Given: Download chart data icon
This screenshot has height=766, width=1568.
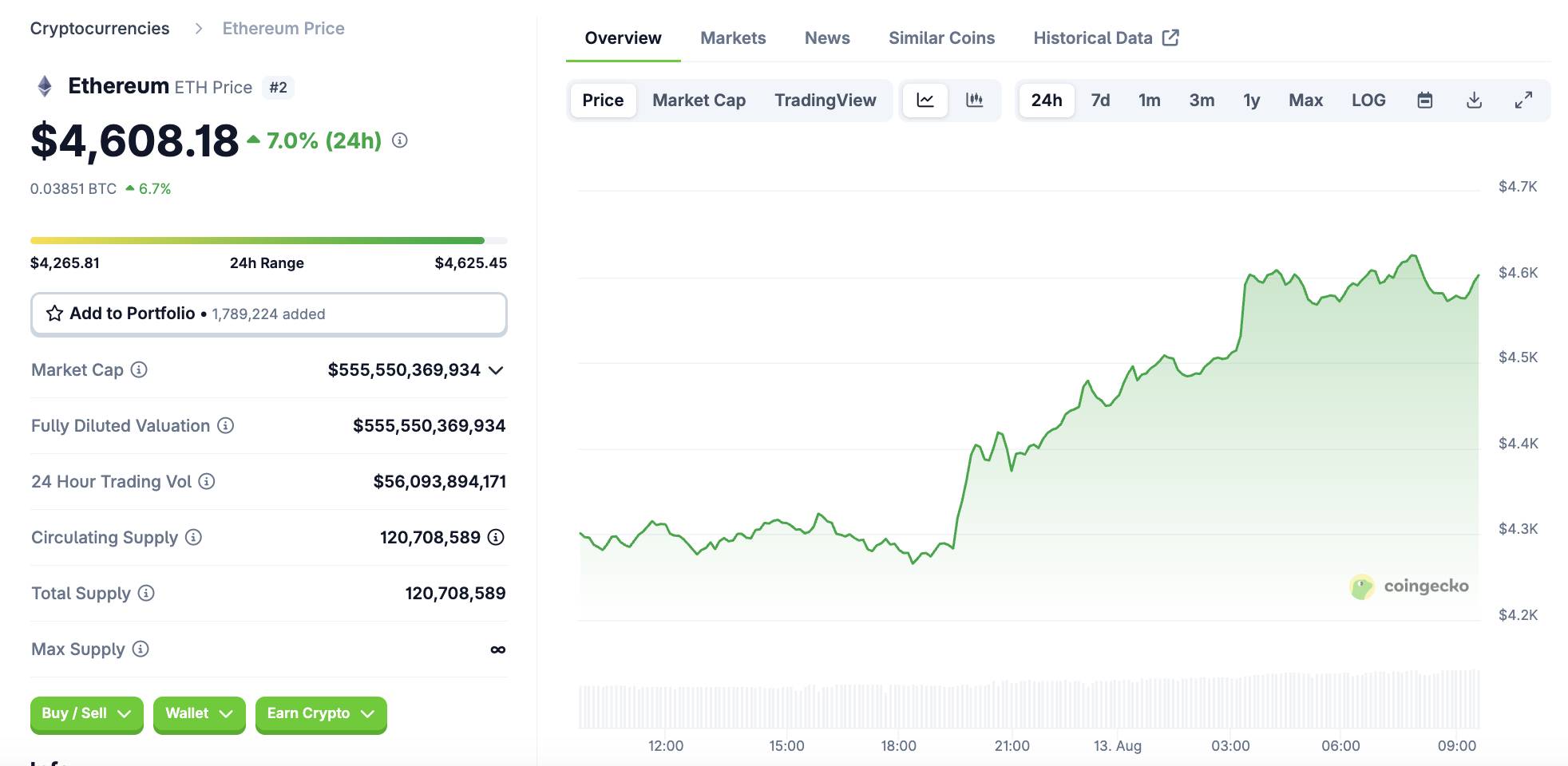Looking at the screenshot, I should point(1475,101).
